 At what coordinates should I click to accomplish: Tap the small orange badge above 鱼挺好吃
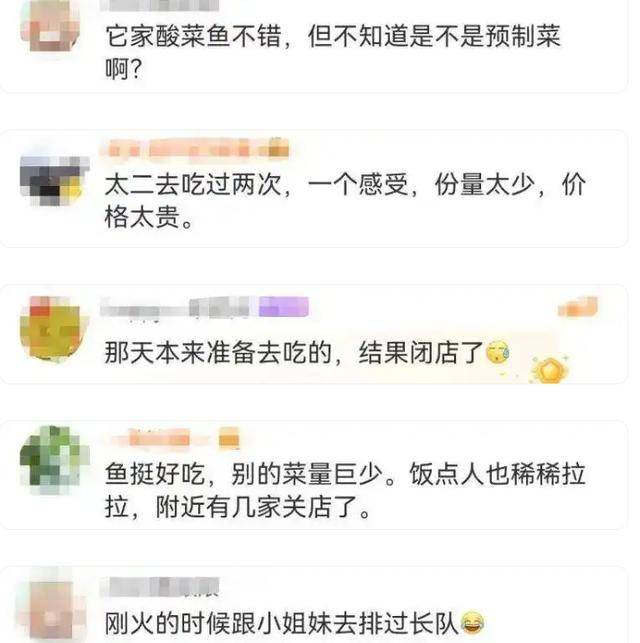229,438
